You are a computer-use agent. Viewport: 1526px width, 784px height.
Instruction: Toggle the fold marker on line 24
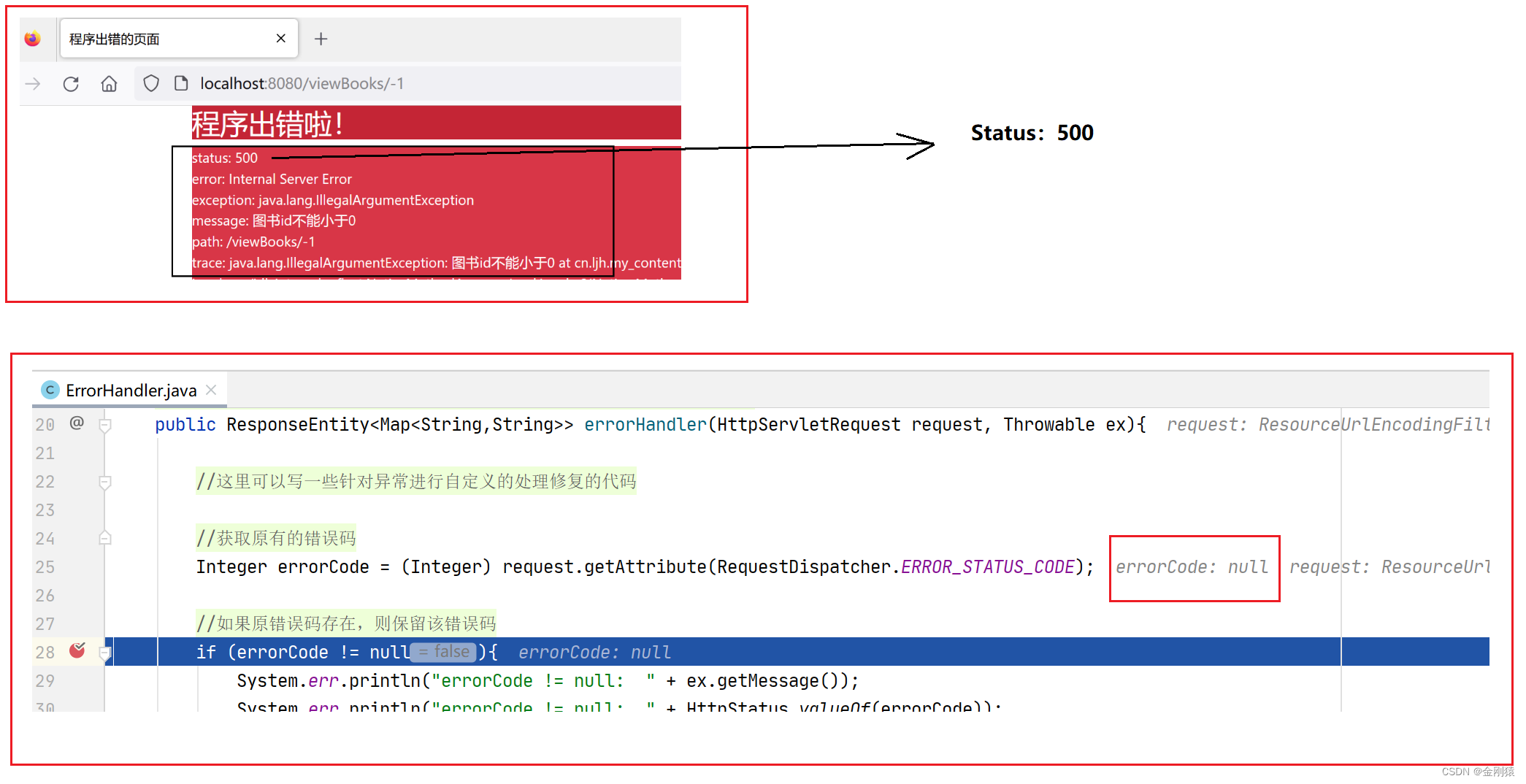[x=105, y=538]
